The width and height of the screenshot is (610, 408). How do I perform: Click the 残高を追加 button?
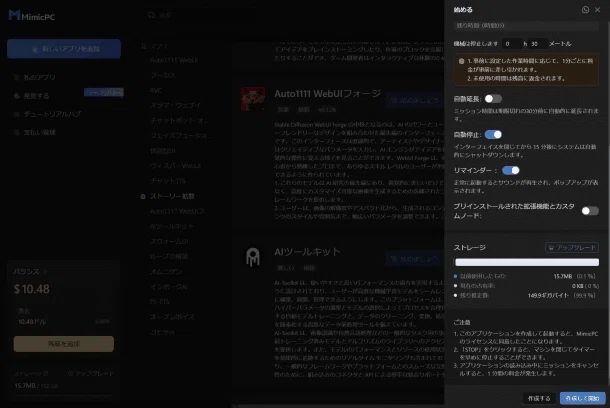[64, 344]
